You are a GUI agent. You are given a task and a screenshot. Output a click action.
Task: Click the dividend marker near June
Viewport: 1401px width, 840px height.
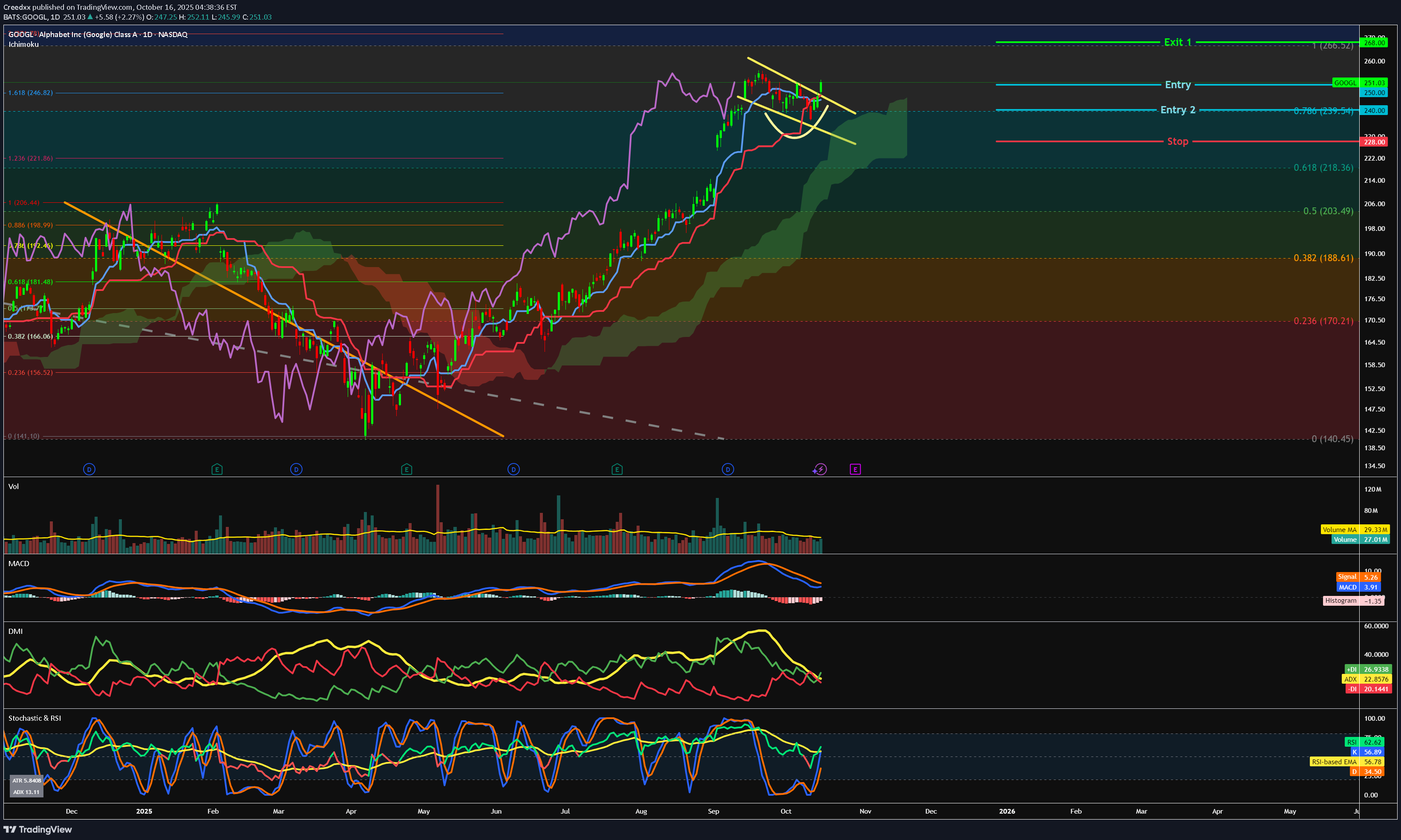513,469
